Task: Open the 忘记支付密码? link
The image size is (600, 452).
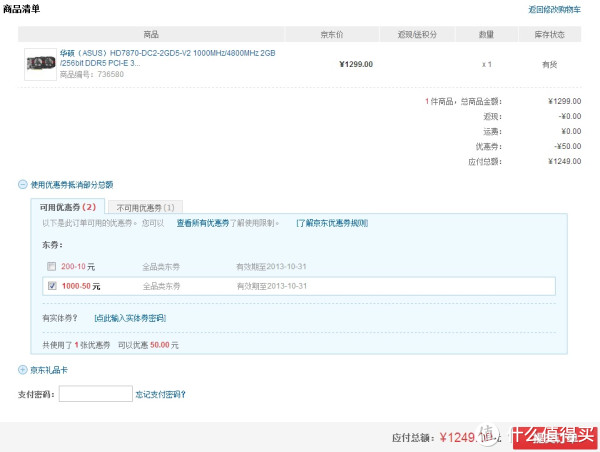Action: pos(160,394)
